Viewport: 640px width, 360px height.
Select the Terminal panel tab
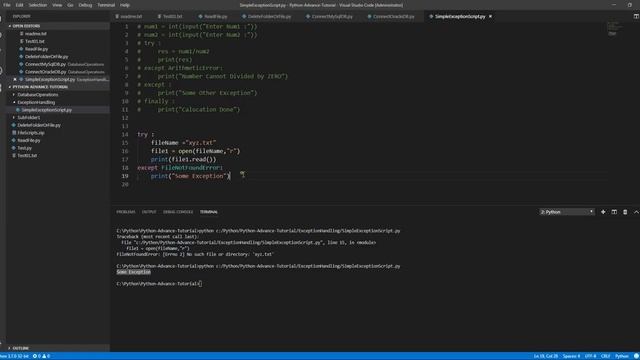pos(209,212)
